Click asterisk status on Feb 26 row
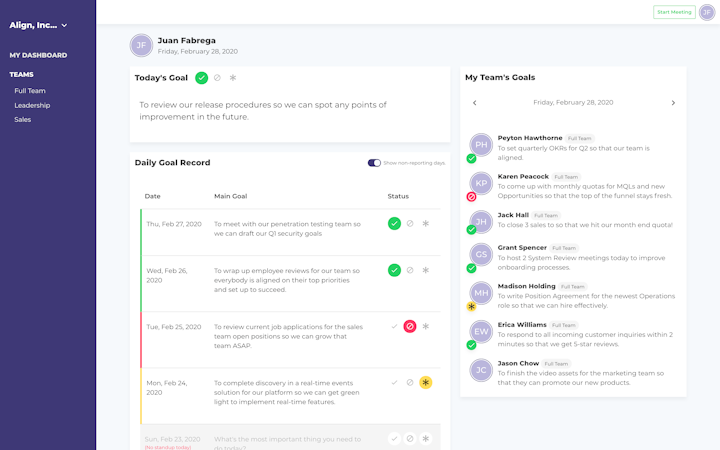 point(426,270)
